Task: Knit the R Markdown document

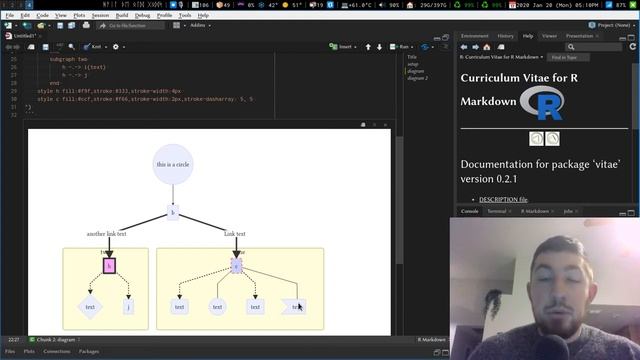Action: tap(93, 47)
